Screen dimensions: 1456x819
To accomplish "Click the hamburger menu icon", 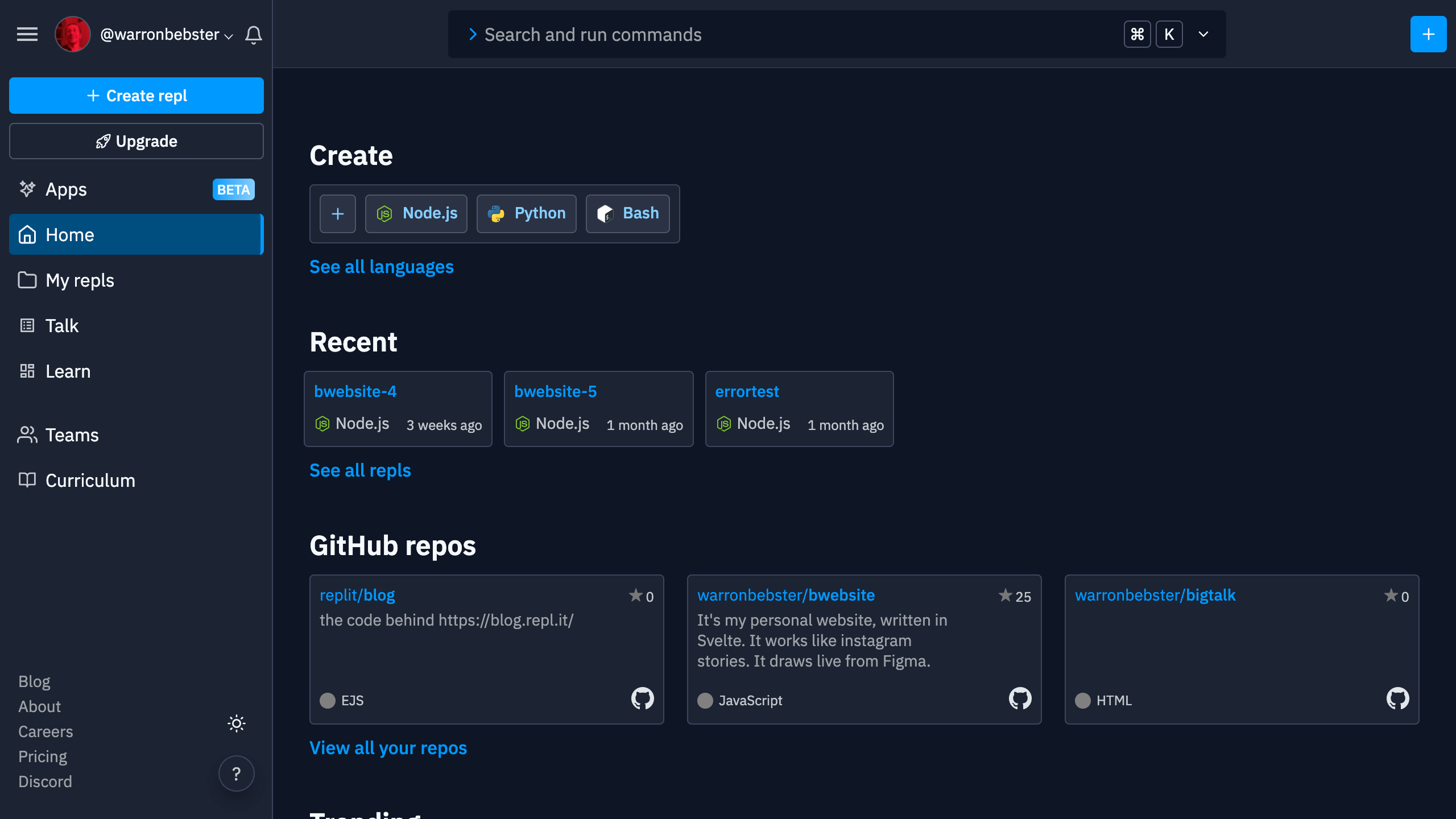I will (27, 35).
